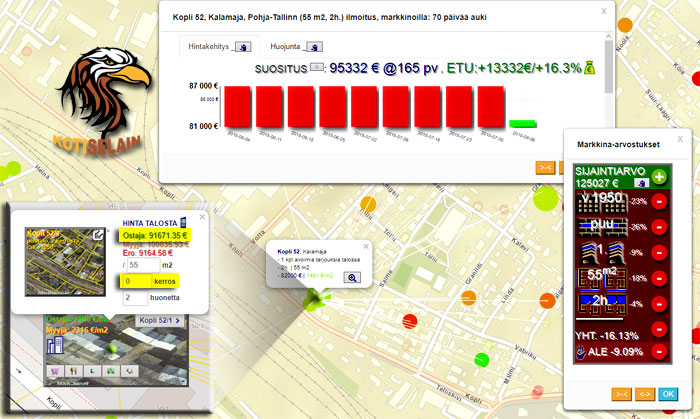The width and height of the screenshot is (700, 419).
Task: Click the green bar in price chart
Action: point(522,124)
